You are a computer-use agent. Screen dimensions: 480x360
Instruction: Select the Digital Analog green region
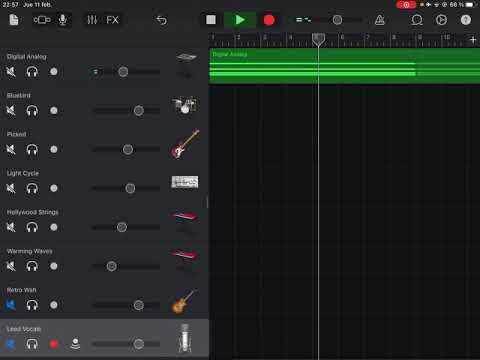(x=344, y=66)
